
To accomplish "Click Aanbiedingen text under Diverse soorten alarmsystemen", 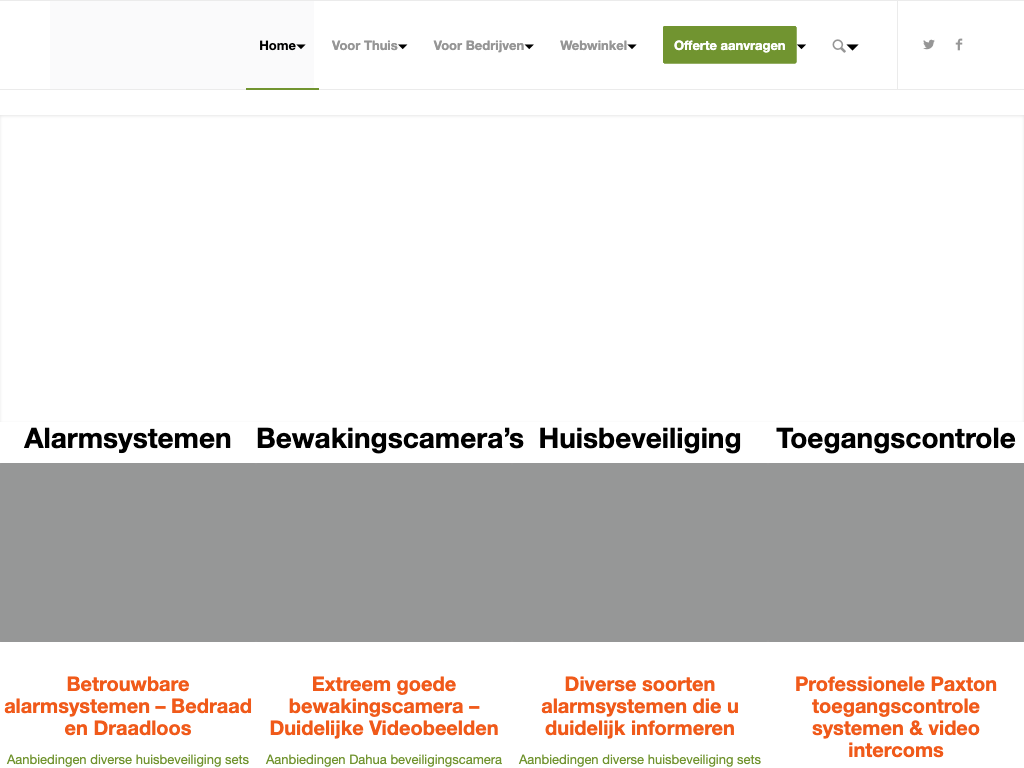I will tap(640, 760).
